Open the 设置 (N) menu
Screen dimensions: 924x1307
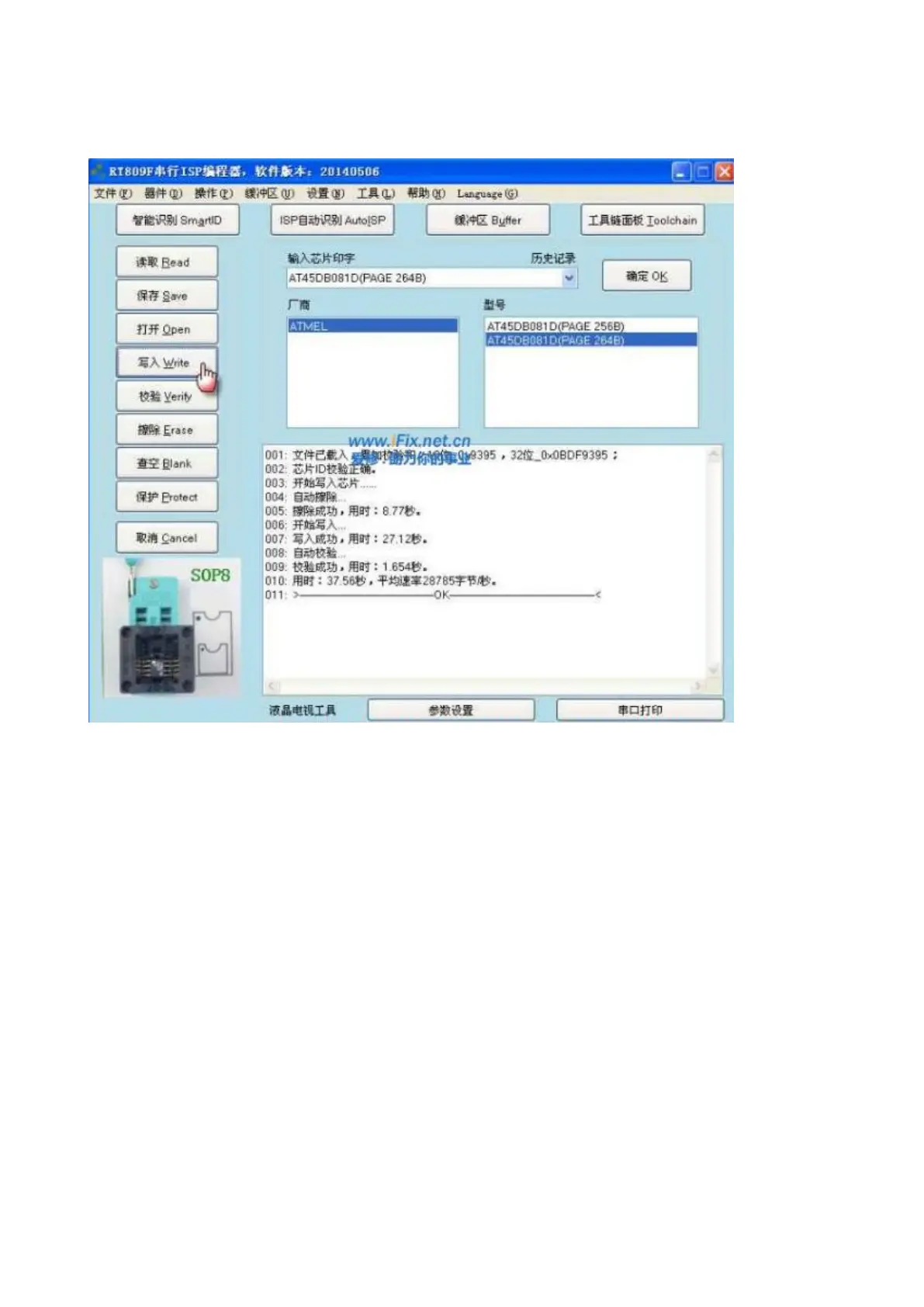pos(325,193)
